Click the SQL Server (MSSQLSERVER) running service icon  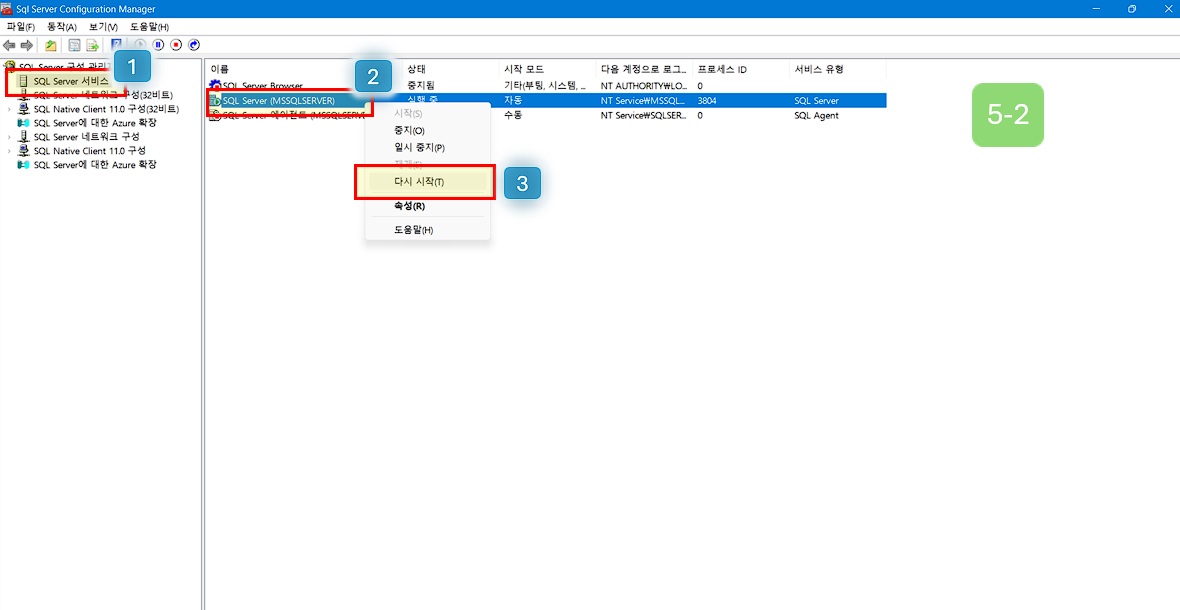(x=215, y=100)
